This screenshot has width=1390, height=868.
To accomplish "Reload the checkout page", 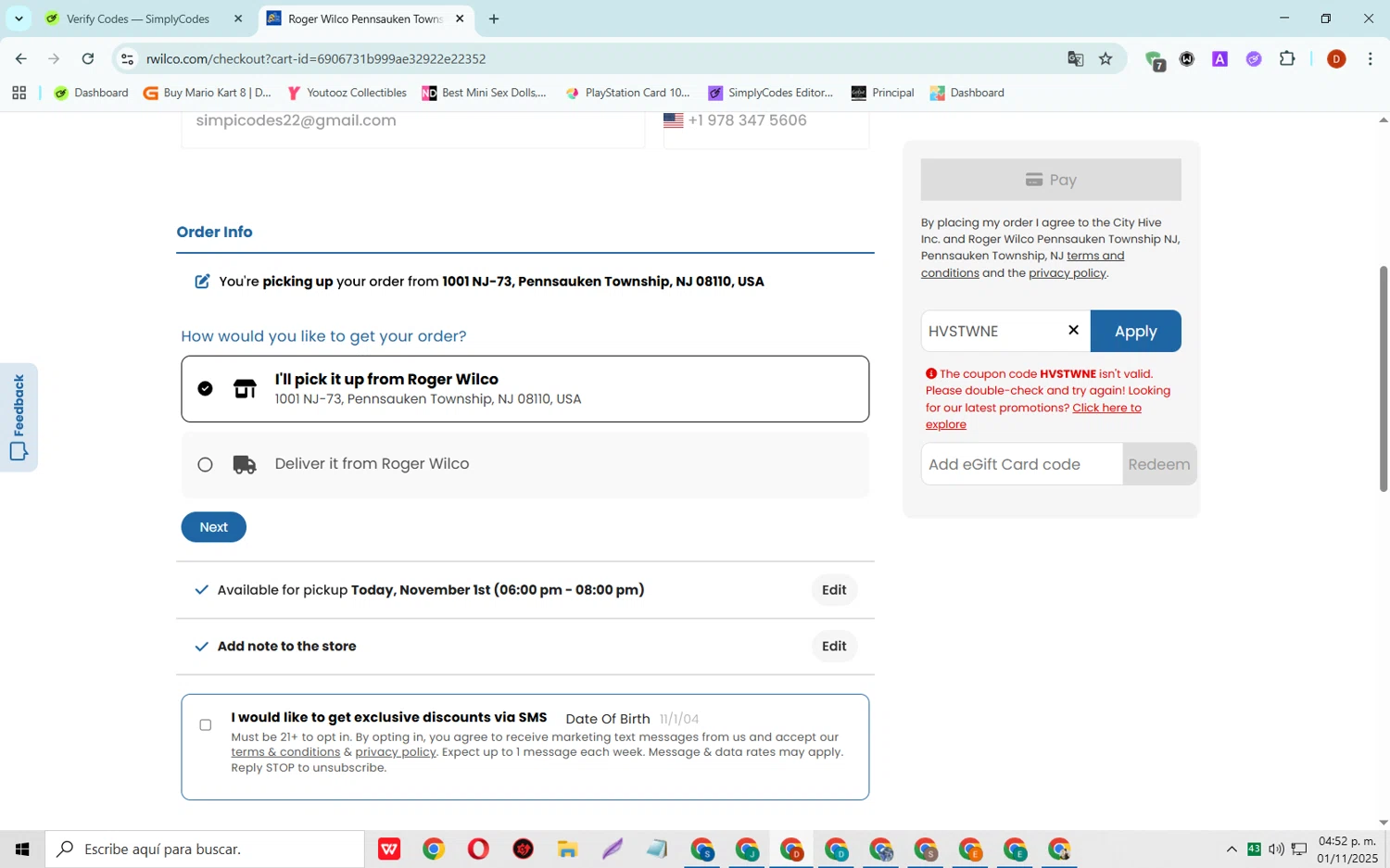I will tap(88, 58).
